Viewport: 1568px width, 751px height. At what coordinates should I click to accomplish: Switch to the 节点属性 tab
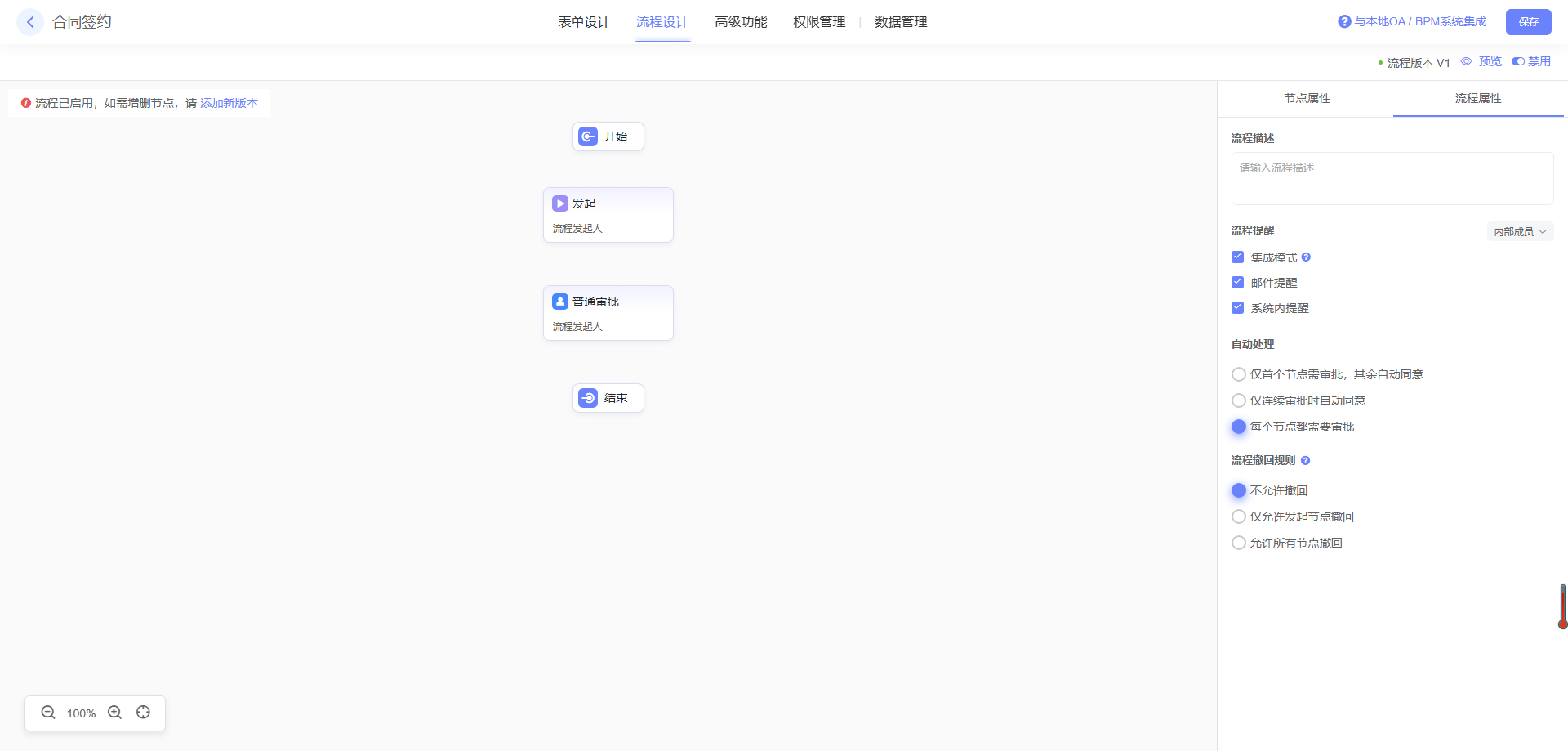[1307, 98]
